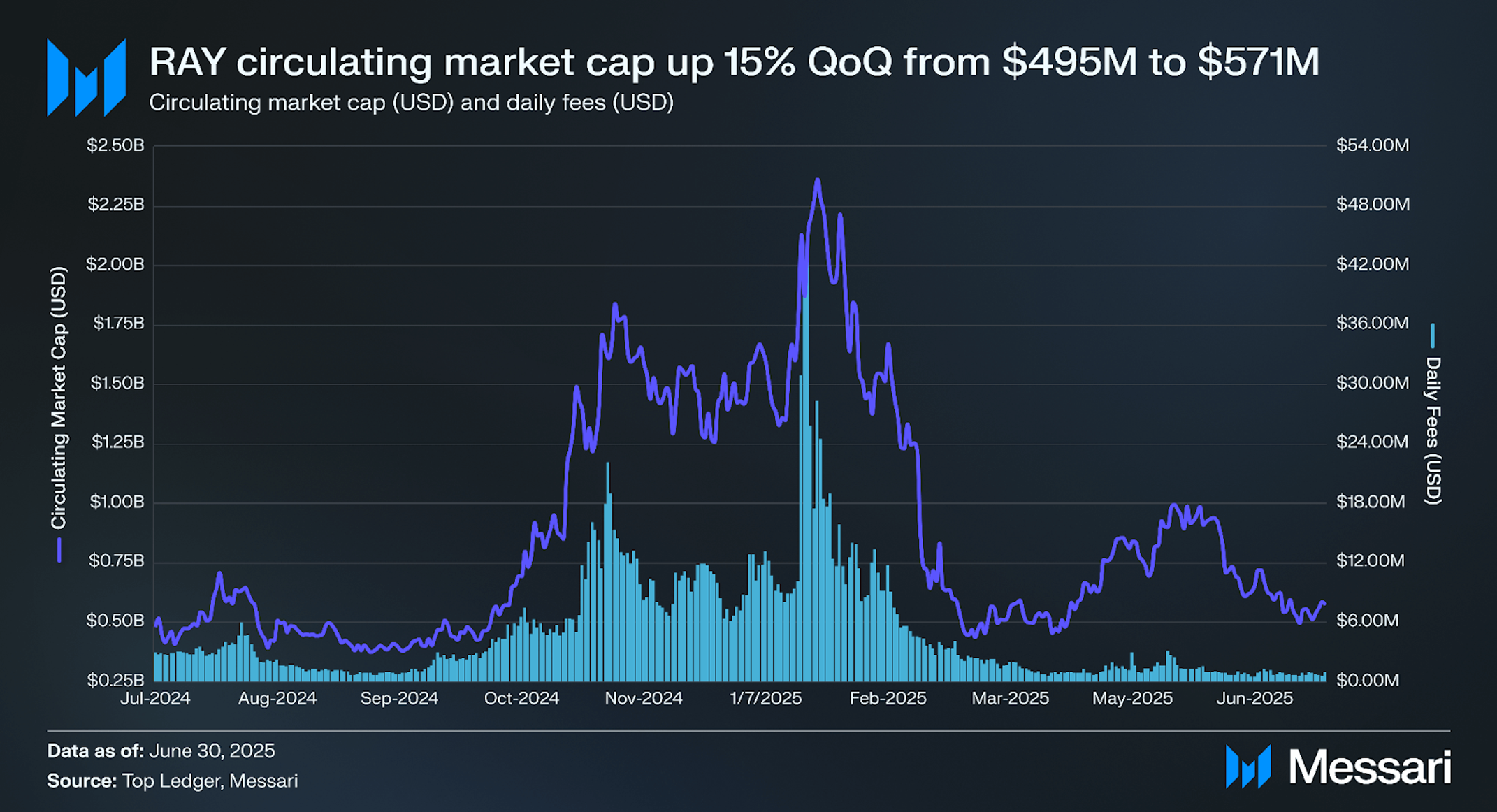Select the Nov-2024 x-axis label

644,698
